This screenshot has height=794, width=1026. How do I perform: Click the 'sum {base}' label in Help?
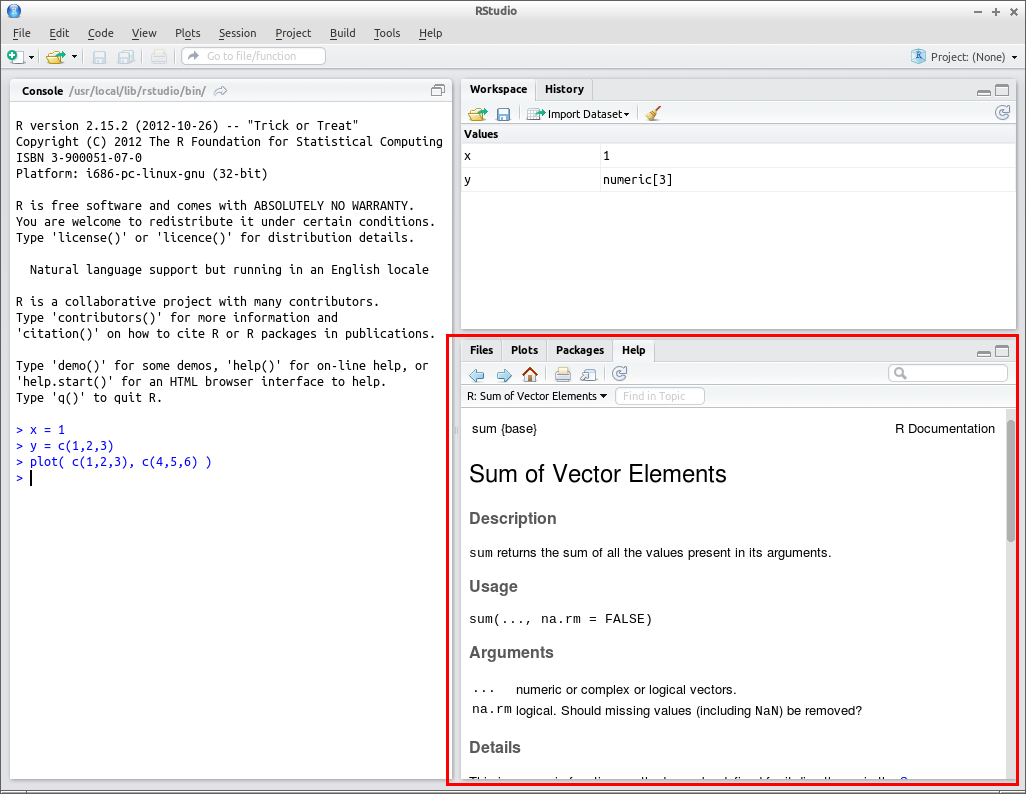pos(504,429)
